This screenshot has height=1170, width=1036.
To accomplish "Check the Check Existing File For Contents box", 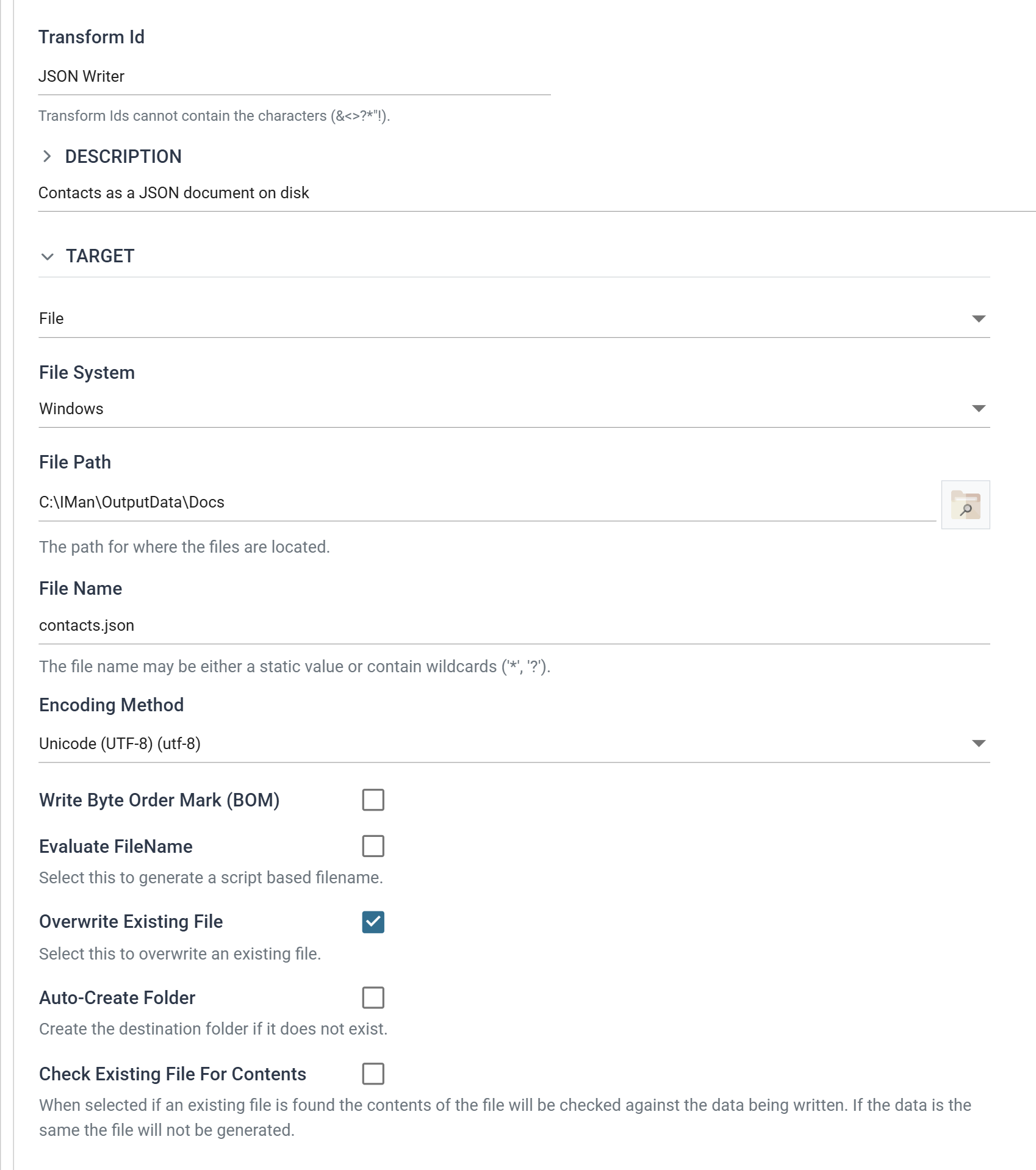I will pos(373,1074).
